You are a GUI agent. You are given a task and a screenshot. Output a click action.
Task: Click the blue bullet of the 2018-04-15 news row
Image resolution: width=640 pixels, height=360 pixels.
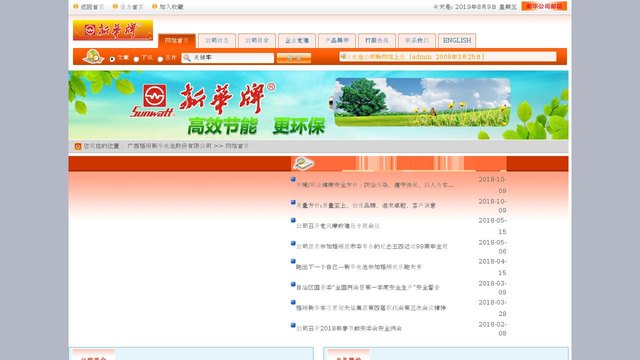click(x=293, y=261)
